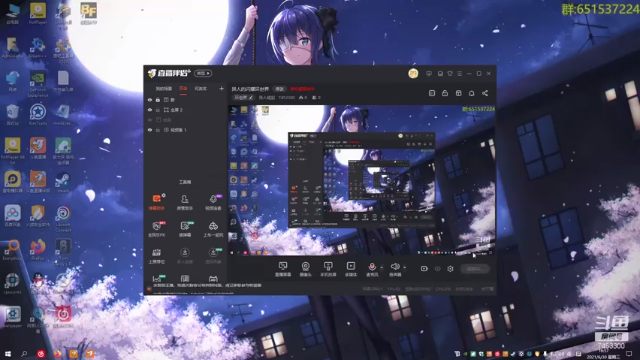Select the Firefox desktop shortcut

(38, 250)
